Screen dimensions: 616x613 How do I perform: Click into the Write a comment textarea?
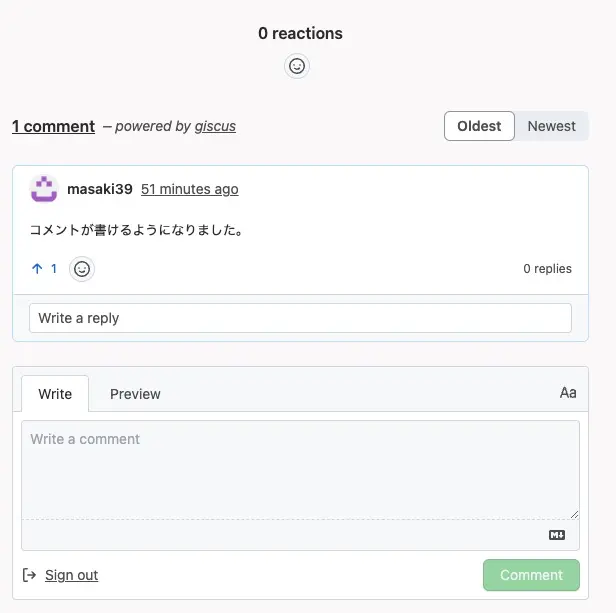[x=300, y=468]
